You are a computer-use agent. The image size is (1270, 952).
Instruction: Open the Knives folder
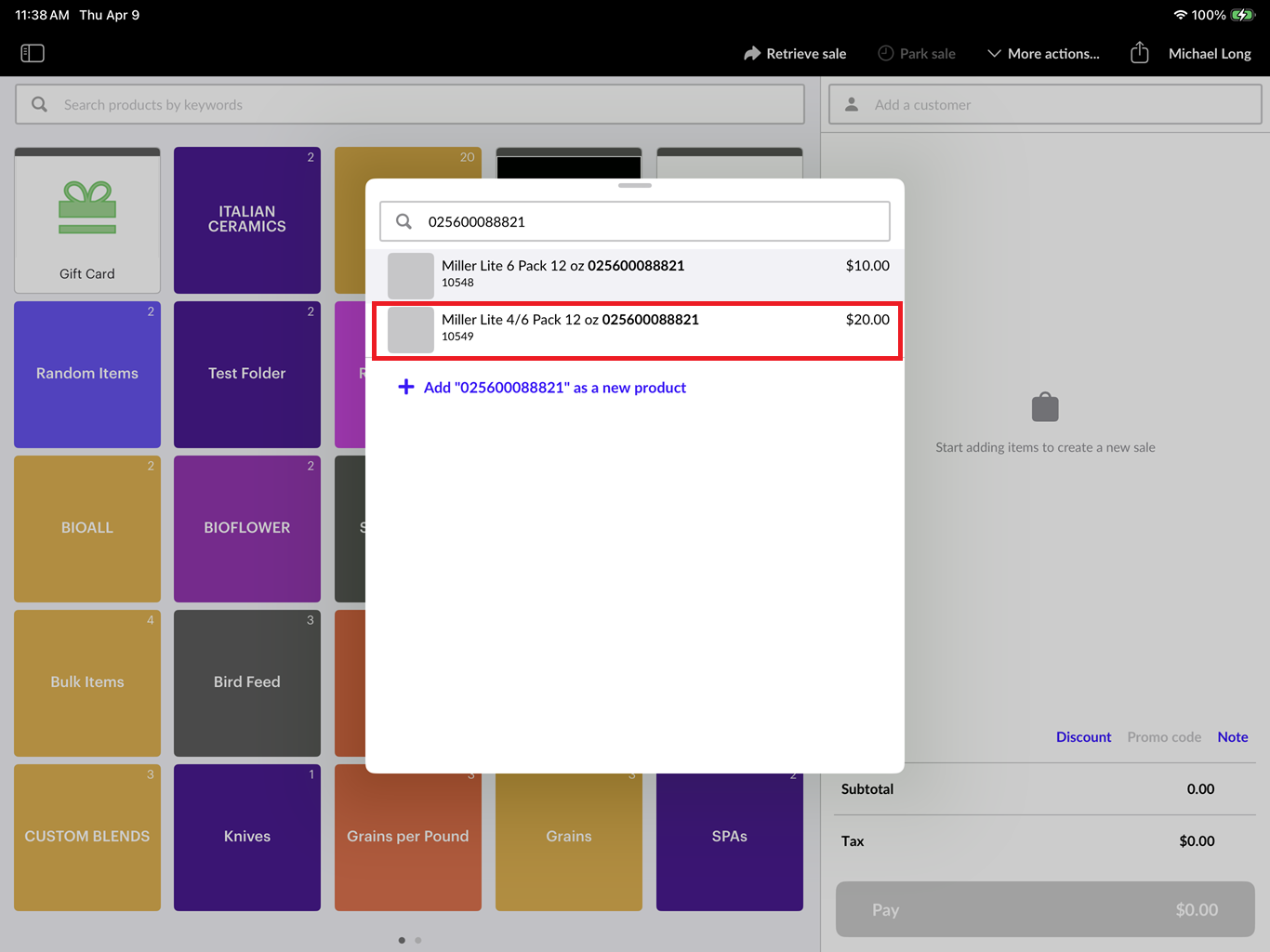tap(247, 838)
